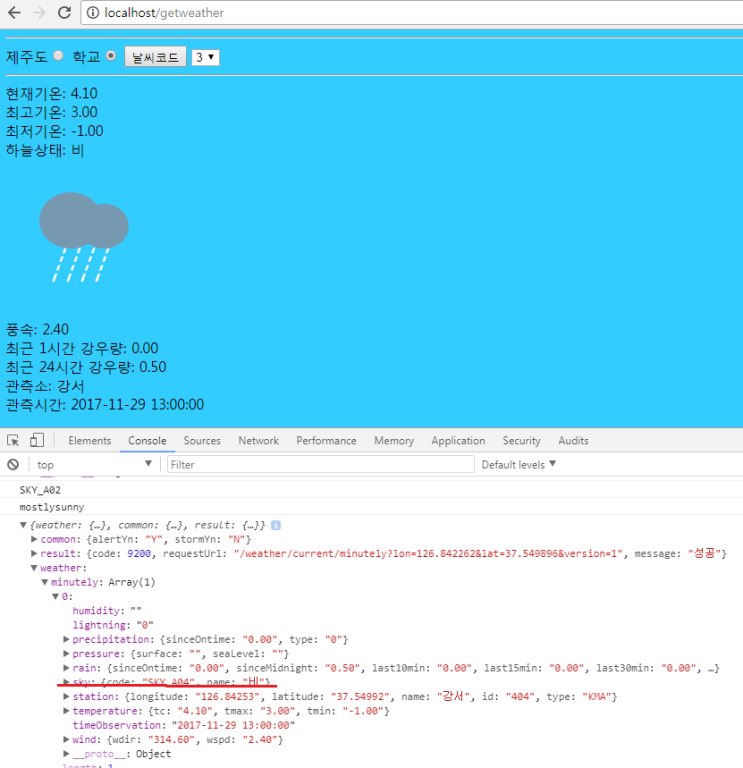This screenshot has height=768, width=743.
Task: Collapse the minutely Array(1) node
Action: pos(45,582)
